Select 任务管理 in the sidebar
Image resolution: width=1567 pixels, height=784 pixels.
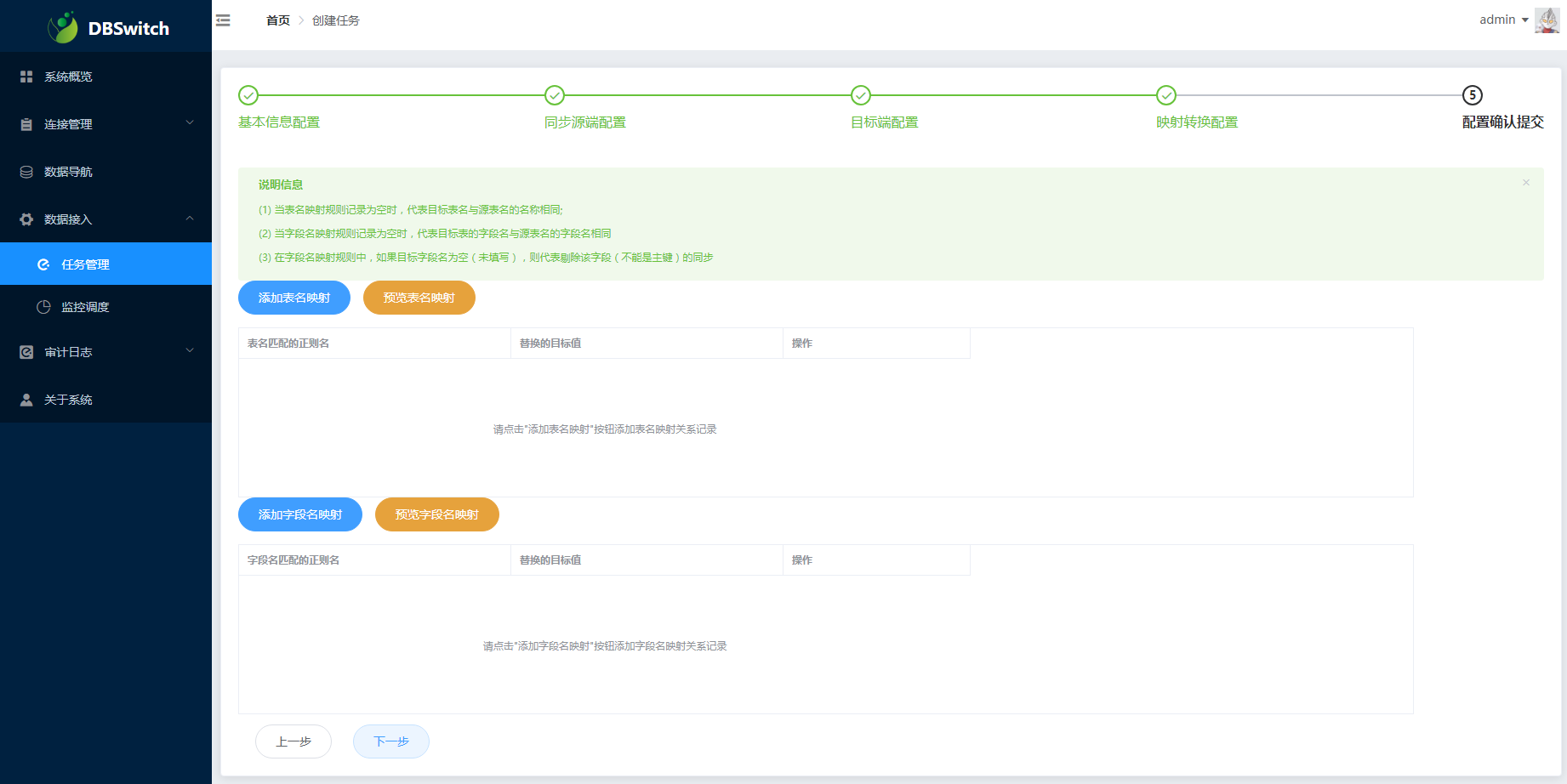tap(85, 264)
